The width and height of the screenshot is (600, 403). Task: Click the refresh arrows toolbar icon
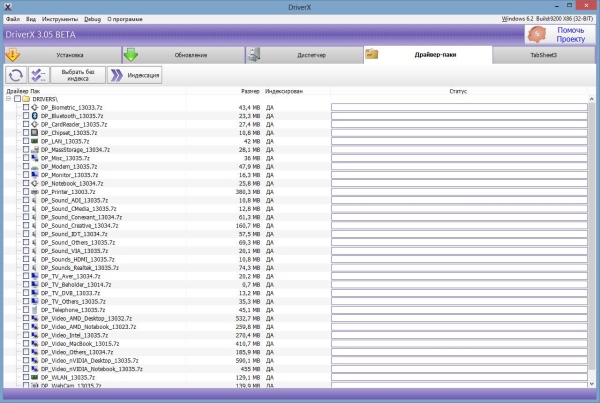[x=16, y=75]
